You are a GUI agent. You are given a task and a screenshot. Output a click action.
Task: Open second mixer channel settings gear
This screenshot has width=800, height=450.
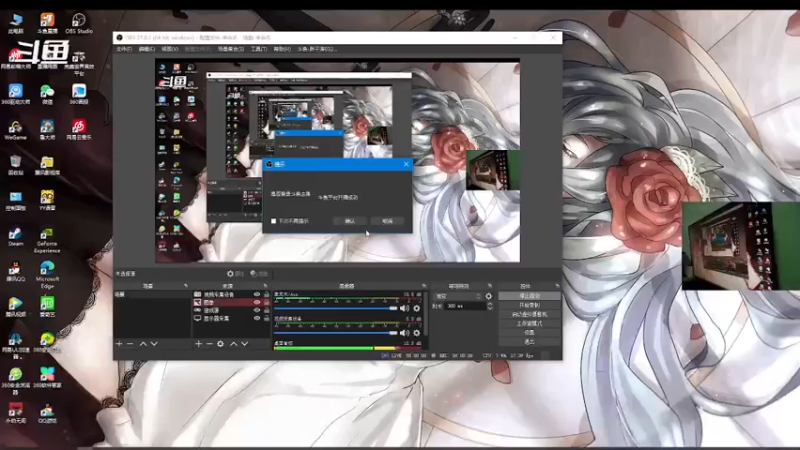point(417,333)
